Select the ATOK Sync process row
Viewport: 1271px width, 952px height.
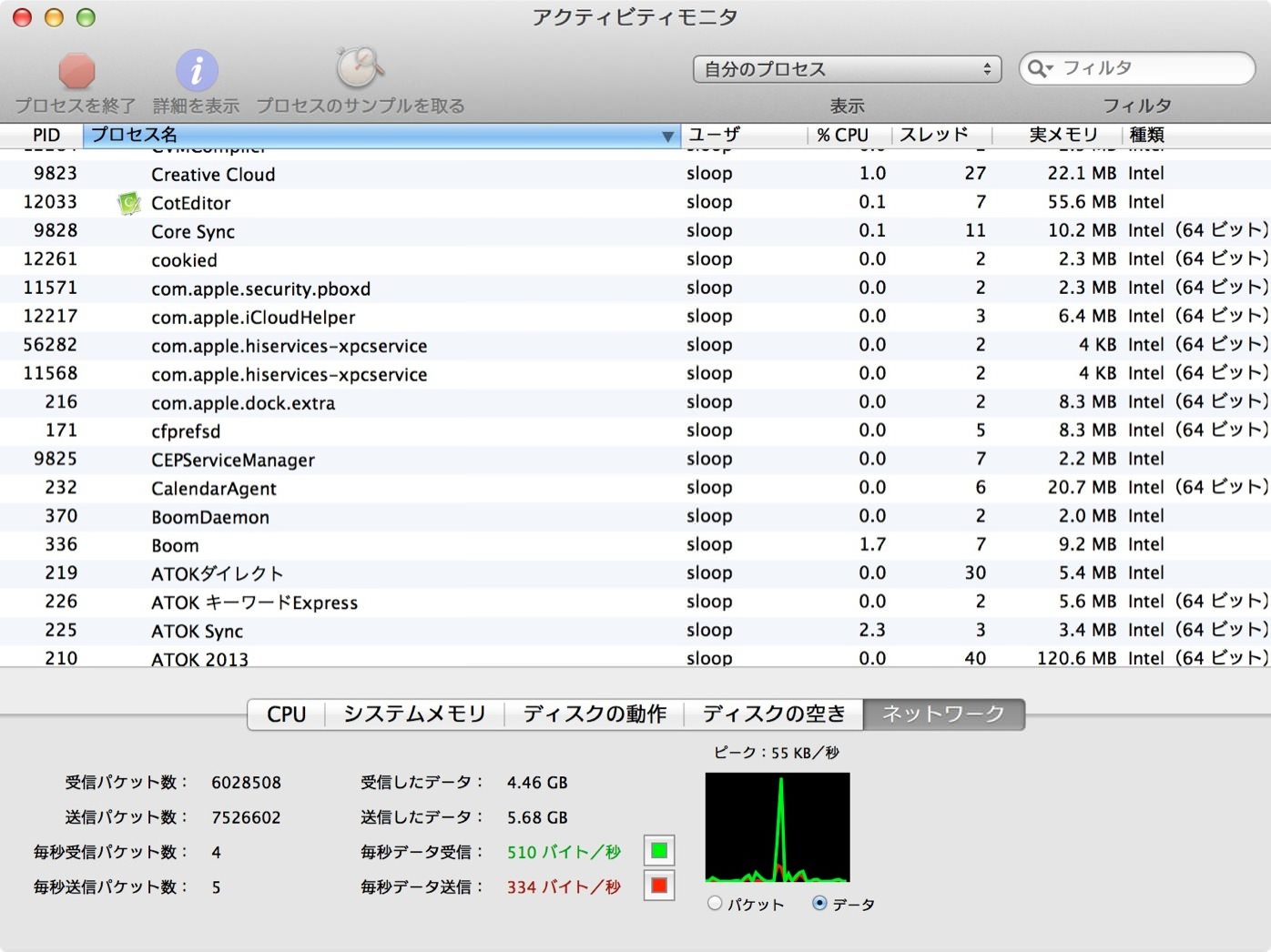(x=635, y=631)
